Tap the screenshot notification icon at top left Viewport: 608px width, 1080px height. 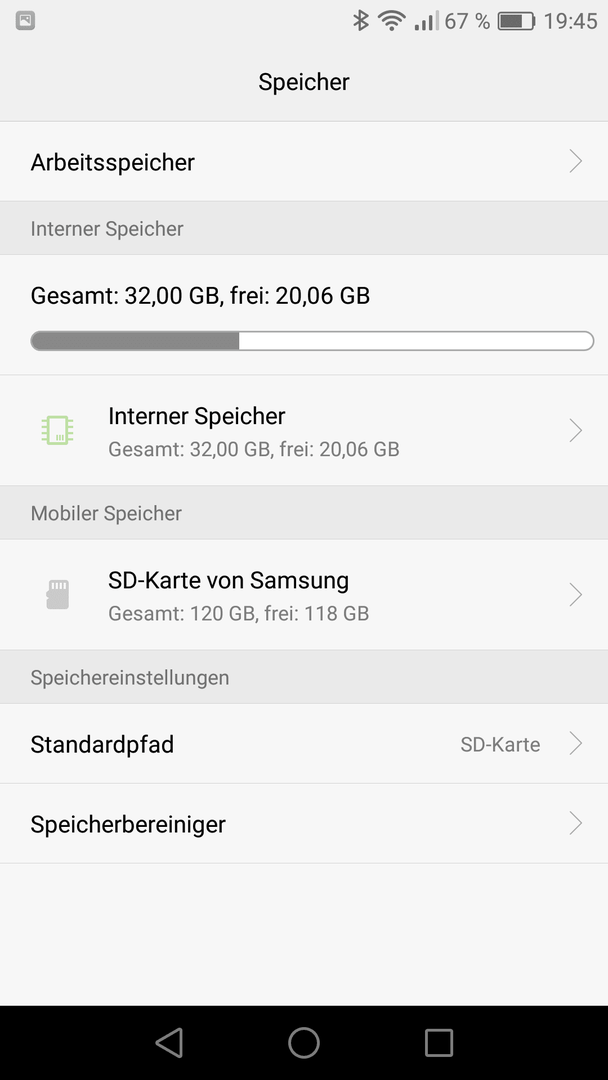tap(25, 21)
